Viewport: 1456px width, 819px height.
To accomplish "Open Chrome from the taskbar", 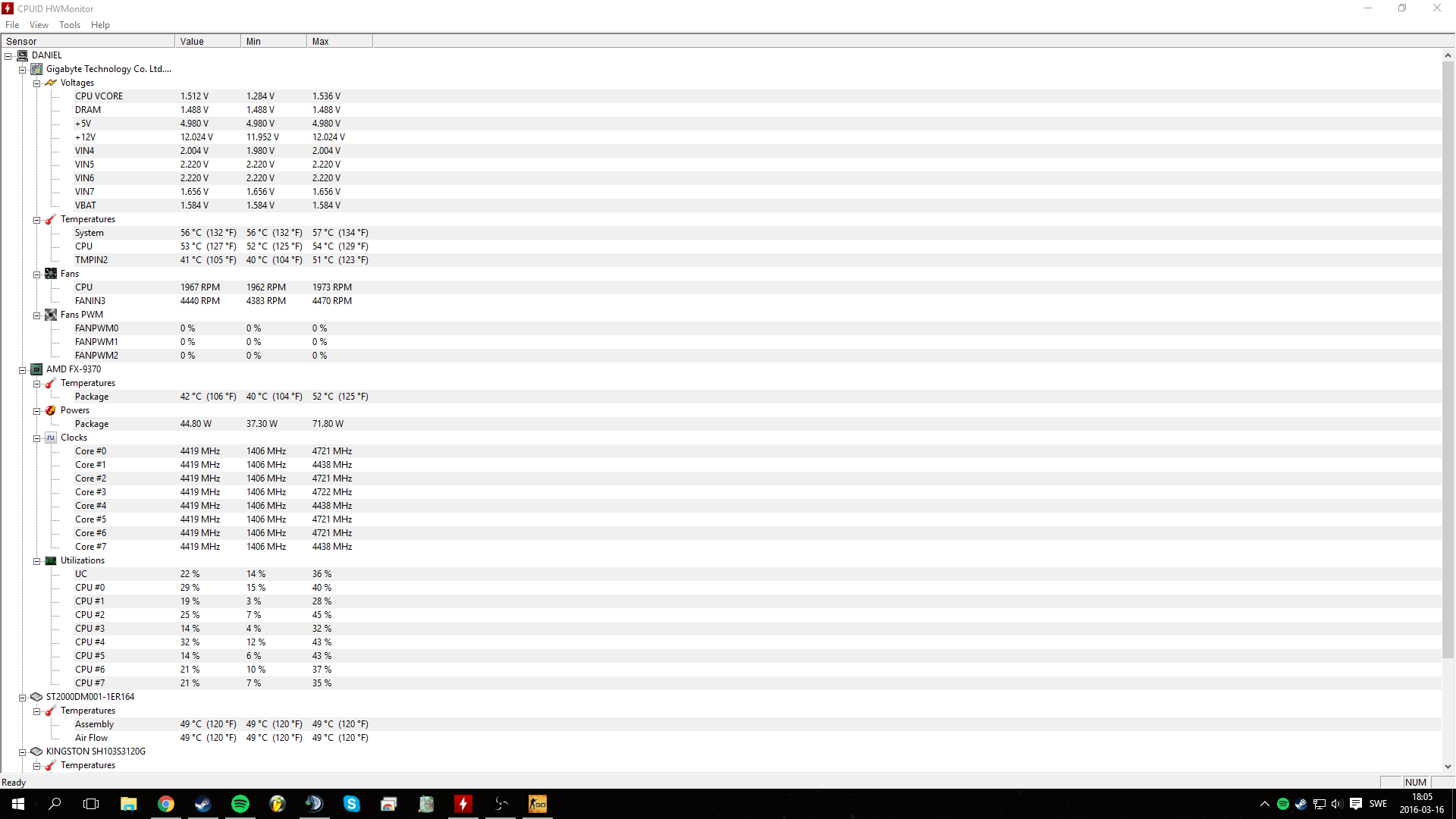I will (x=165, y=804).
